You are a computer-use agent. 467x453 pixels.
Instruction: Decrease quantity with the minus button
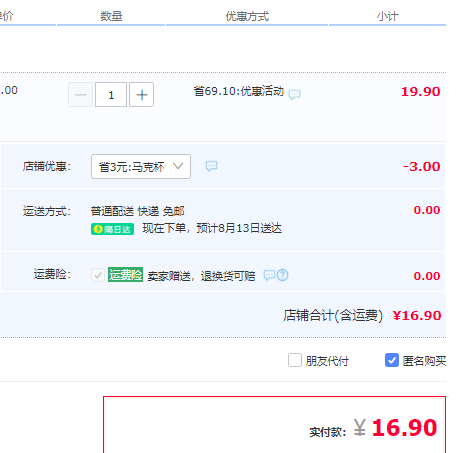pyautogui.click(x=81, y=95)
